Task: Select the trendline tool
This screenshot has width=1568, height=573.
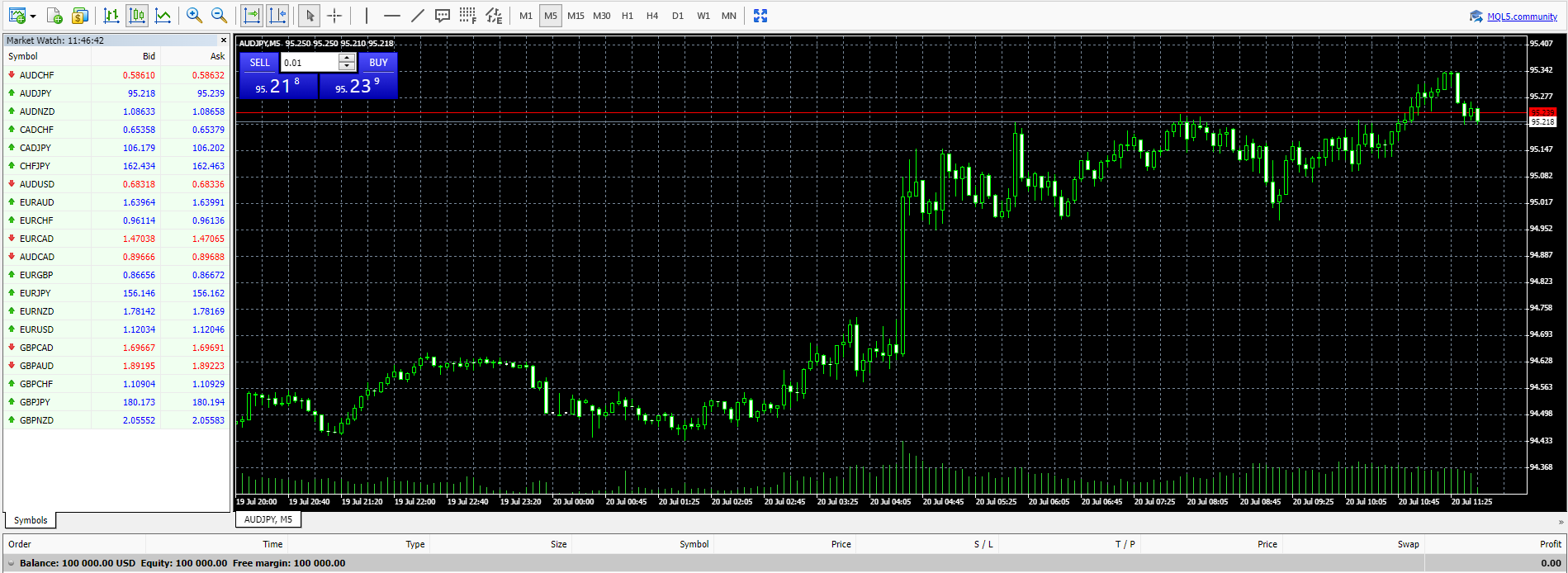Action: pos(418,16)
